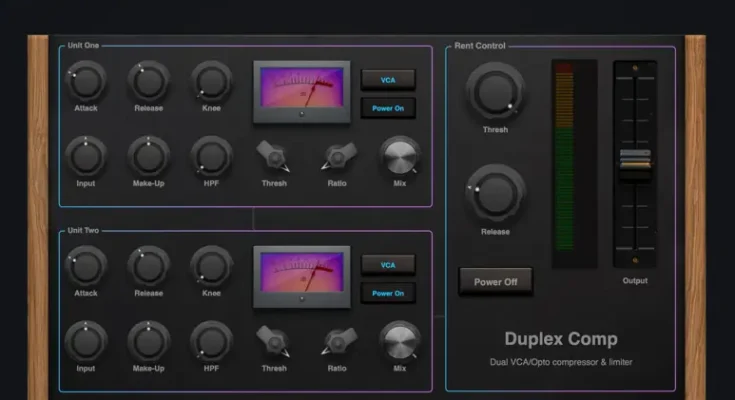This screenshot has height=400, width=735.
Task: Select the Unit One HPF knob
Action: (211, 157)
